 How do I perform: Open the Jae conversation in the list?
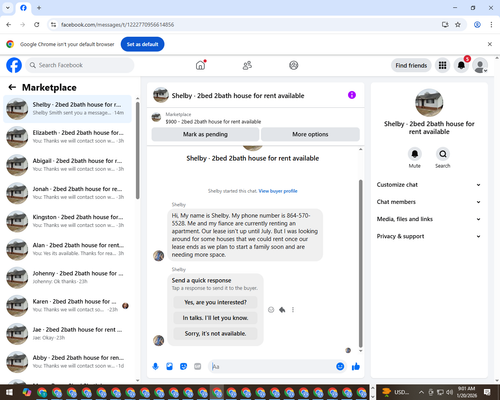click(67, 333)
